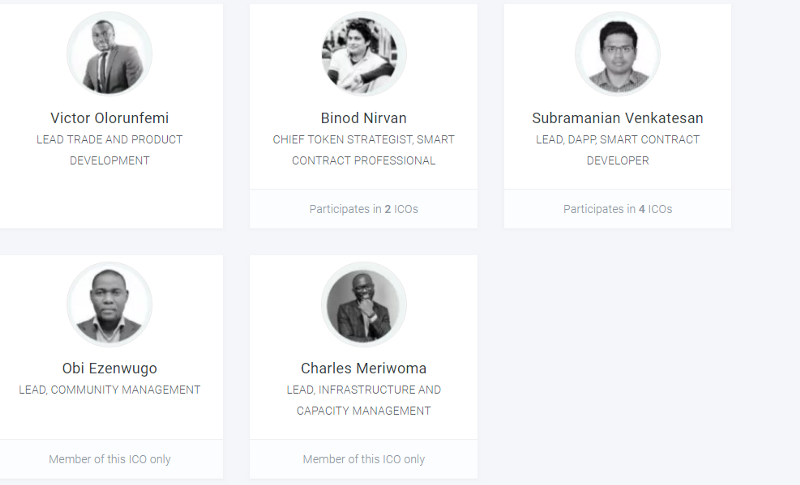Click the Obi Ezenwugo name

click(x=109, y=368)
